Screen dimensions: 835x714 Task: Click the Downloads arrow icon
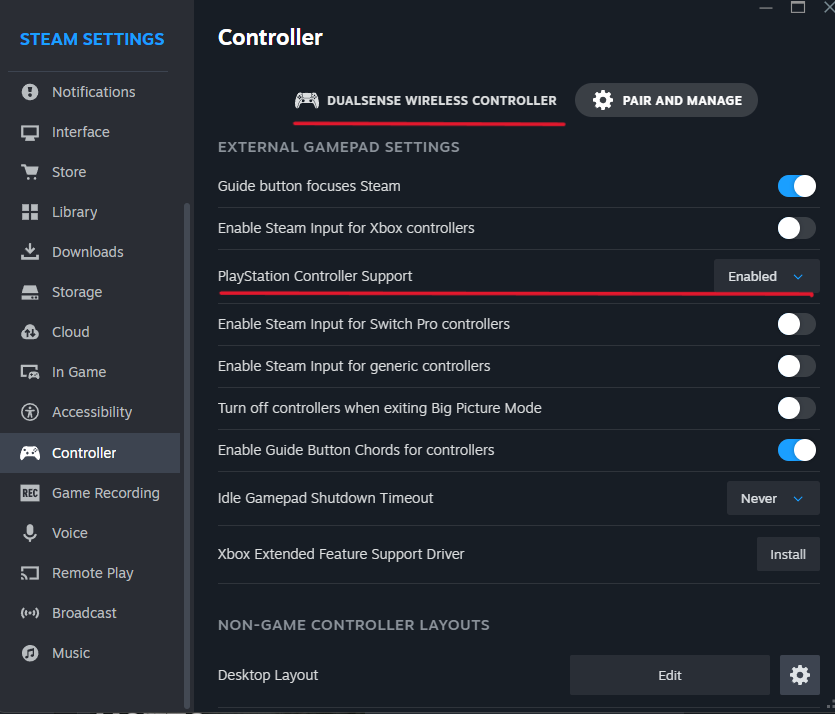[30, 252]
